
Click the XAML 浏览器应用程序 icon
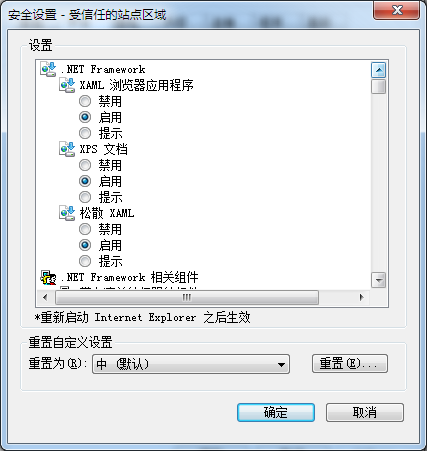pyautogui.click(x=67, y=85)
